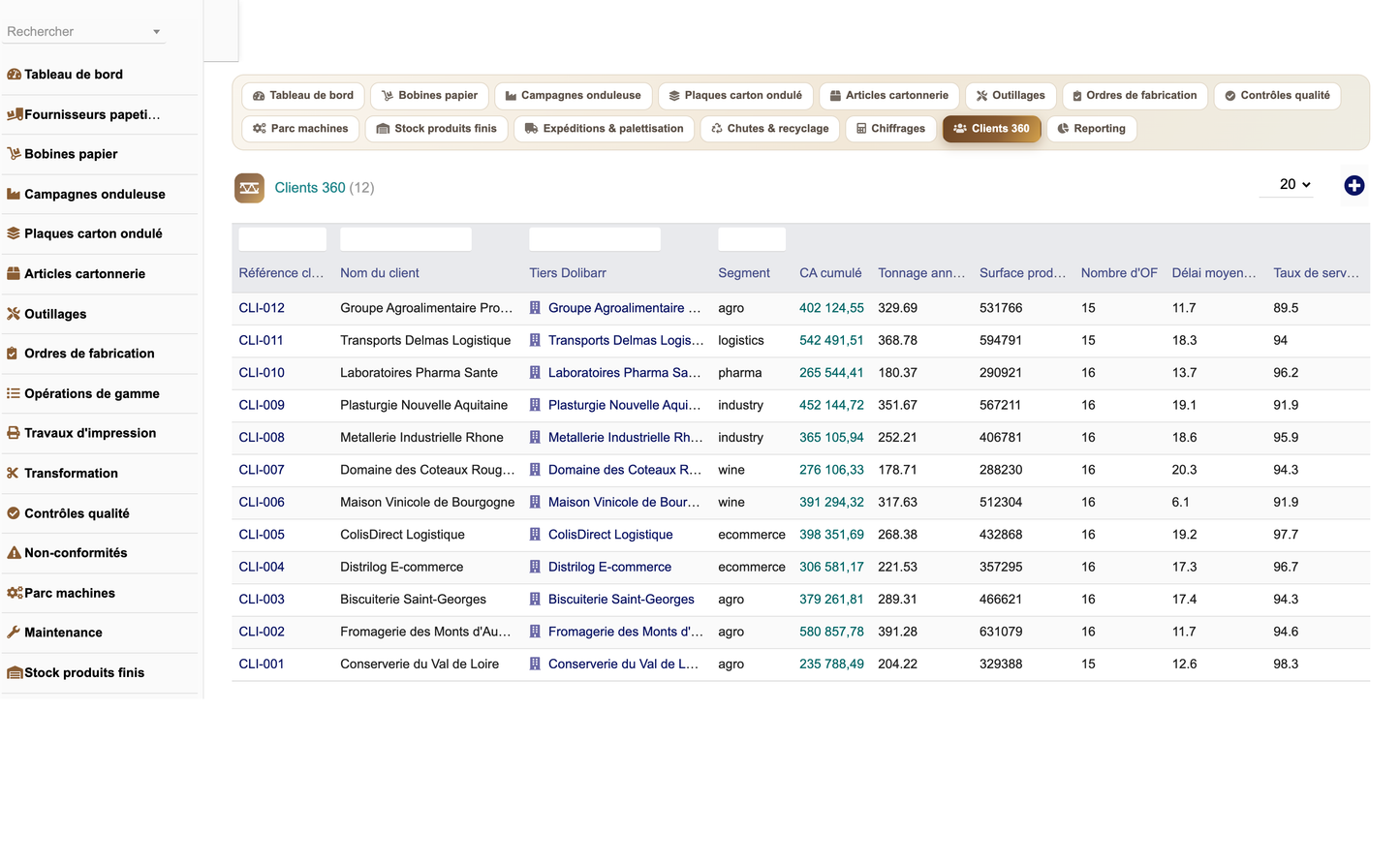Viewport: 1400px width, 866px height.
Task: Click the tonnage value 368.78
Action: [897, 340]
